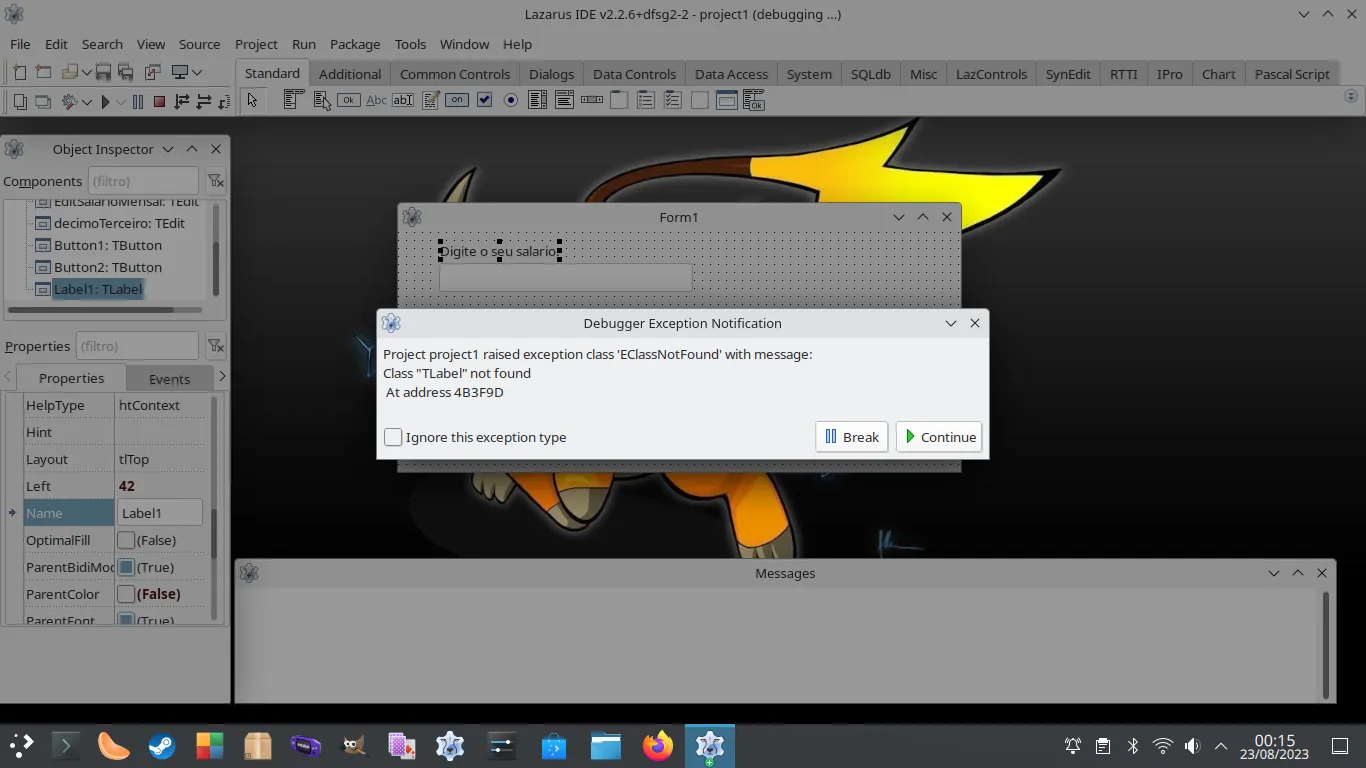Click the Save toolbar icon
Image resolution: width=1366 pixels, height=768 pixels.
[104, 72]
